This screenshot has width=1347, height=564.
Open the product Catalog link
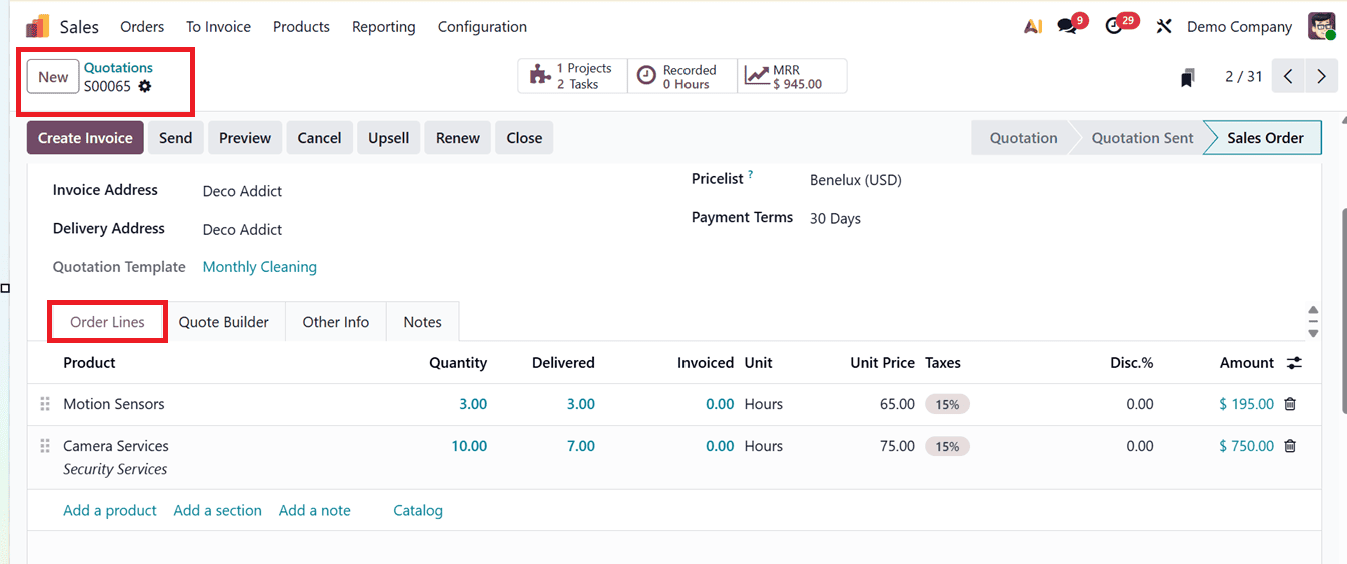418,510
